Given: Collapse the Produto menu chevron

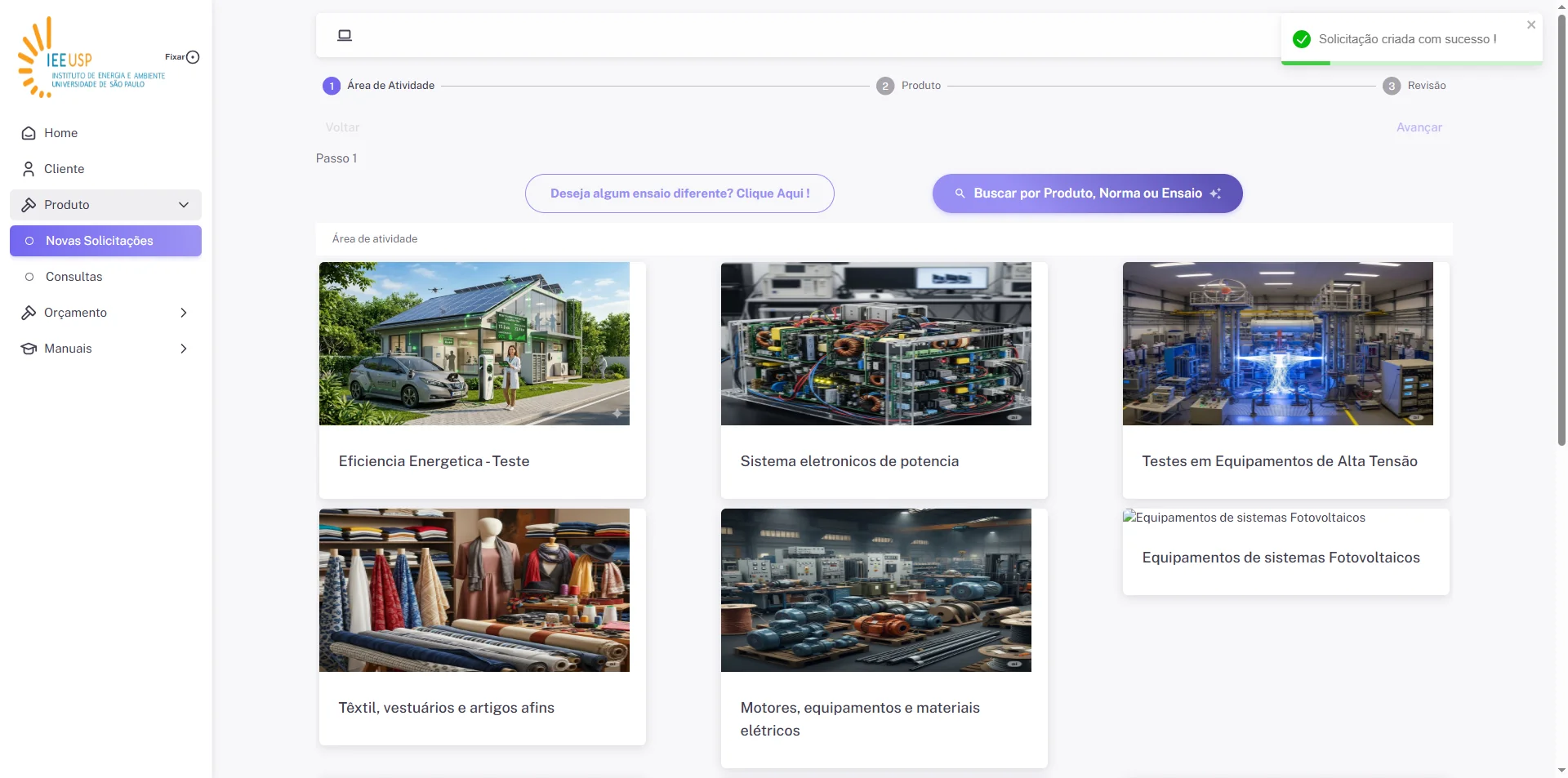Looking at the screenshot, I should pos(184,205).
